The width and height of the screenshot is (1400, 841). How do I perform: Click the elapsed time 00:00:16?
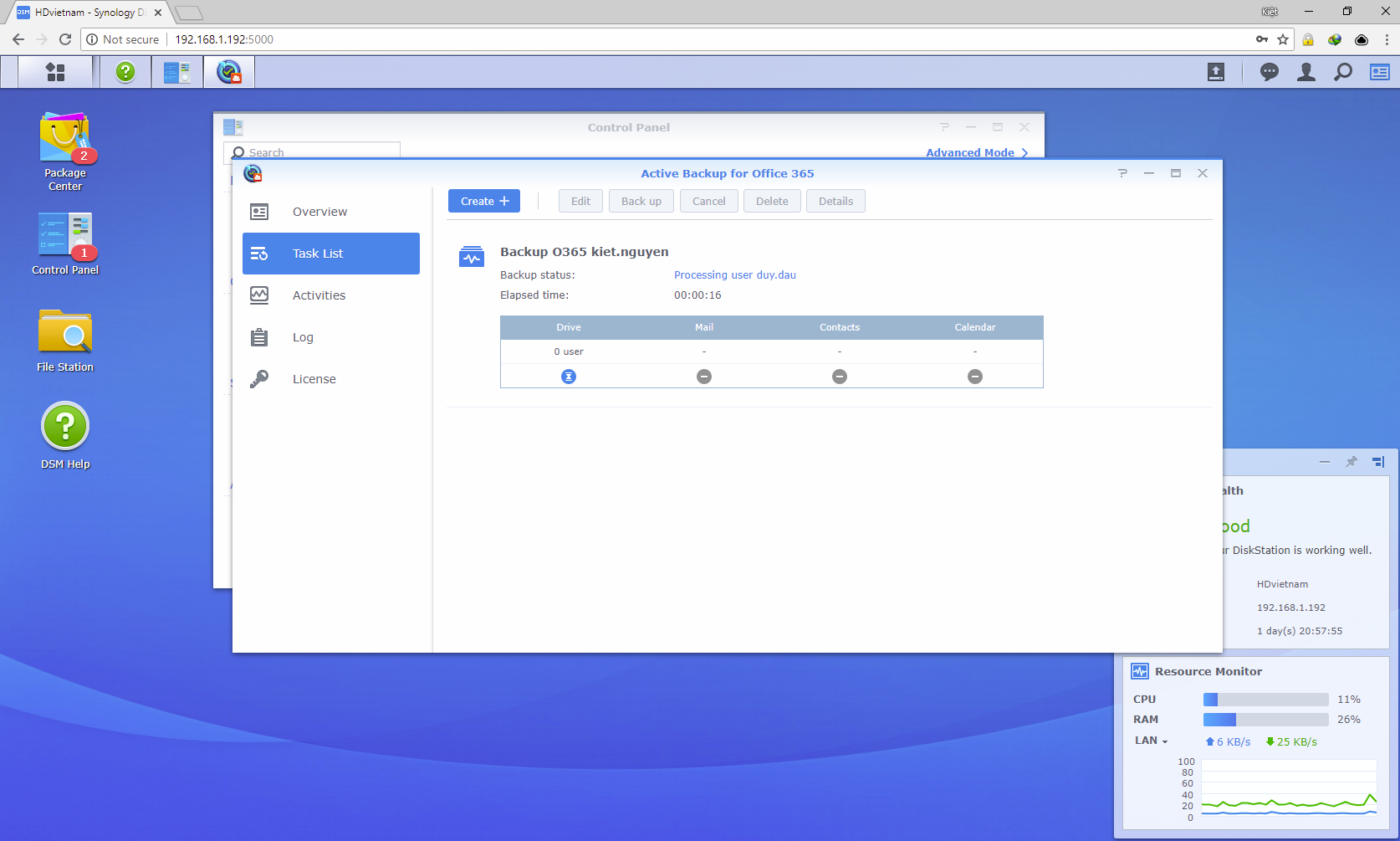pyautogui.click(x=697, y=295)
